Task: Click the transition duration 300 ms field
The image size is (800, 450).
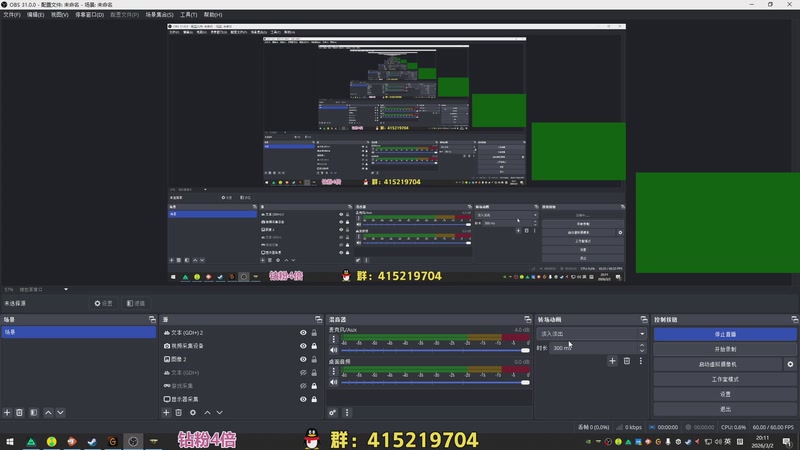Action: (593, 348)
